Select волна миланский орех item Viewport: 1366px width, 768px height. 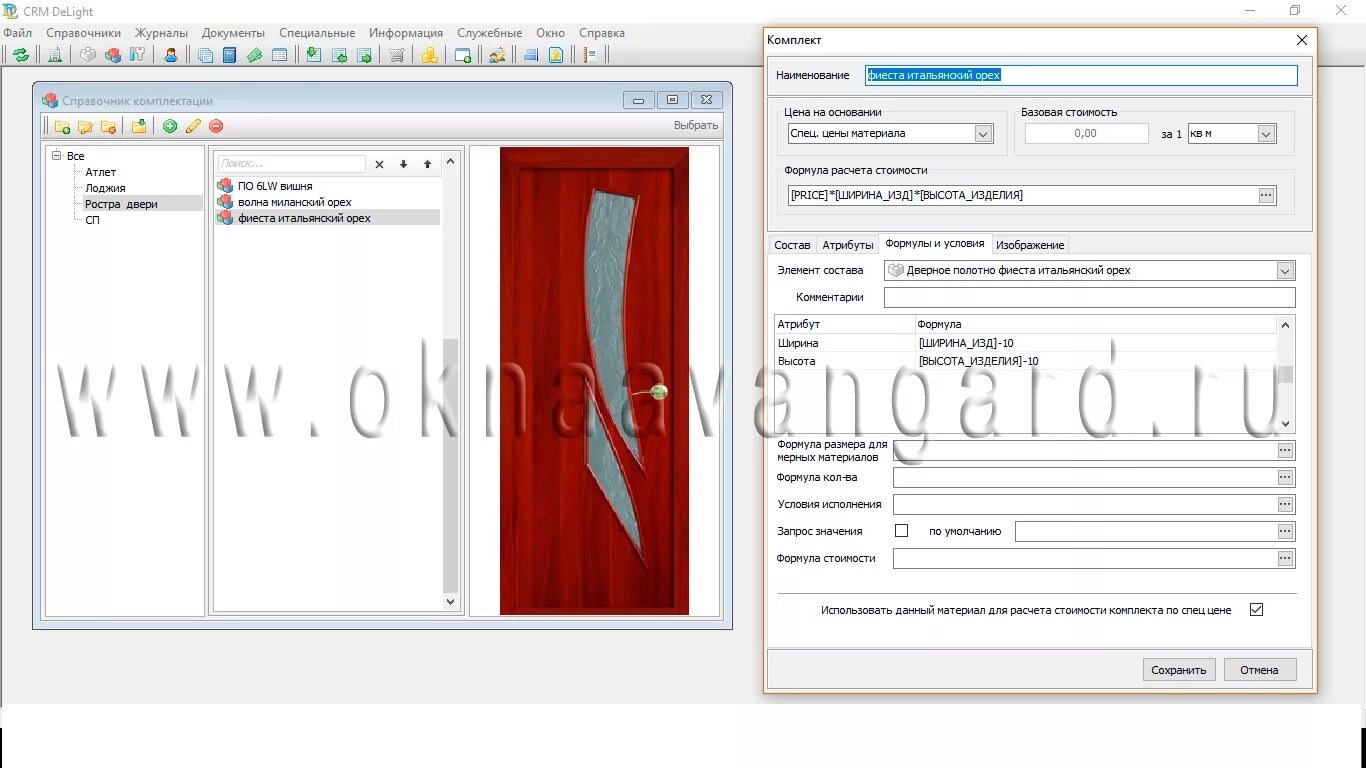tap(295, 202)
